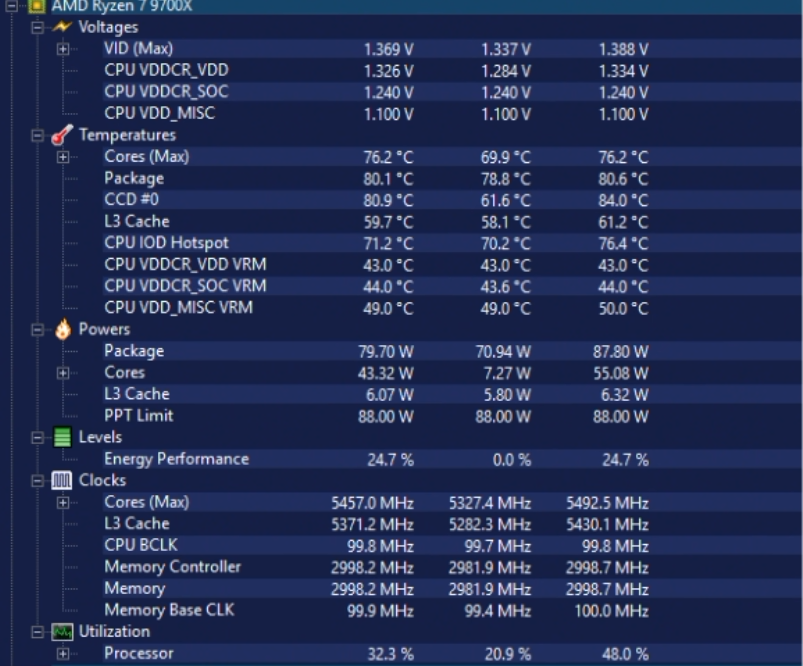Screen dimensions: 803x666
Task: Click the 6.32 W L3 Cache maximum
Action: tap(625, 394)
